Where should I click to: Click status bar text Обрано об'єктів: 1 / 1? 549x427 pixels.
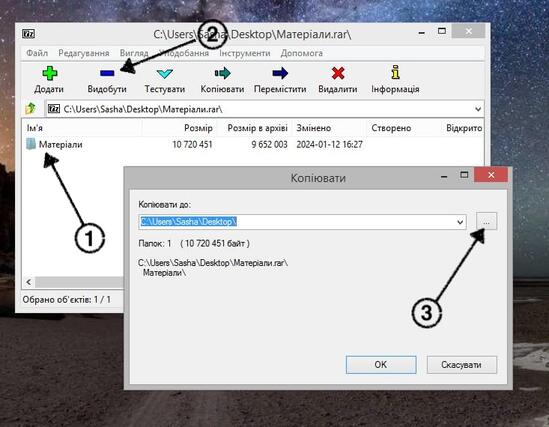click(x=67, y=300)
